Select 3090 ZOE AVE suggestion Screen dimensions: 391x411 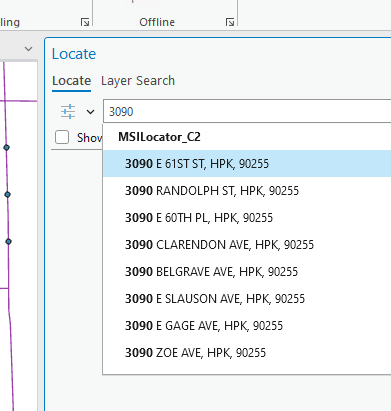pos(247,353)
